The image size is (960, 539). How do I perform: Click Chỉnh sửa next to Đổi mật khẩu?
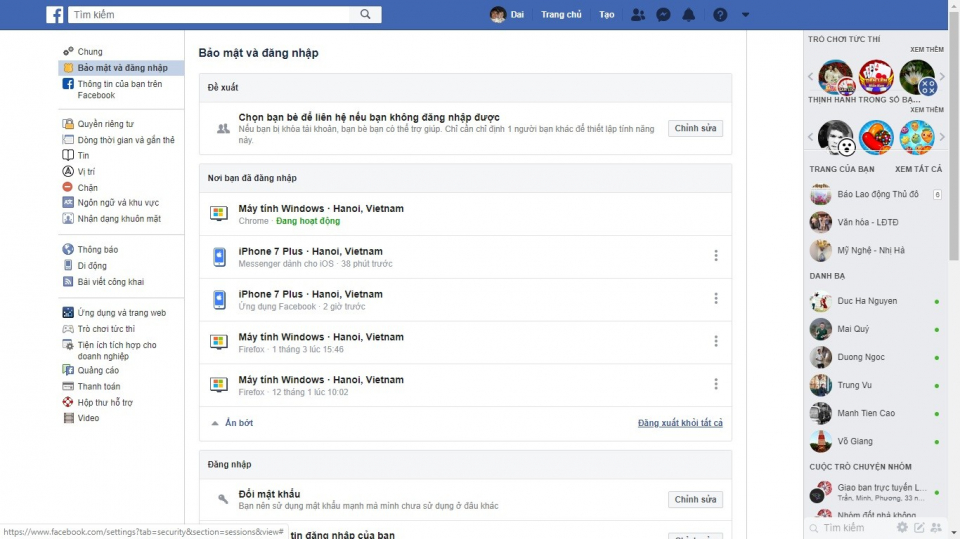(695, 500)
